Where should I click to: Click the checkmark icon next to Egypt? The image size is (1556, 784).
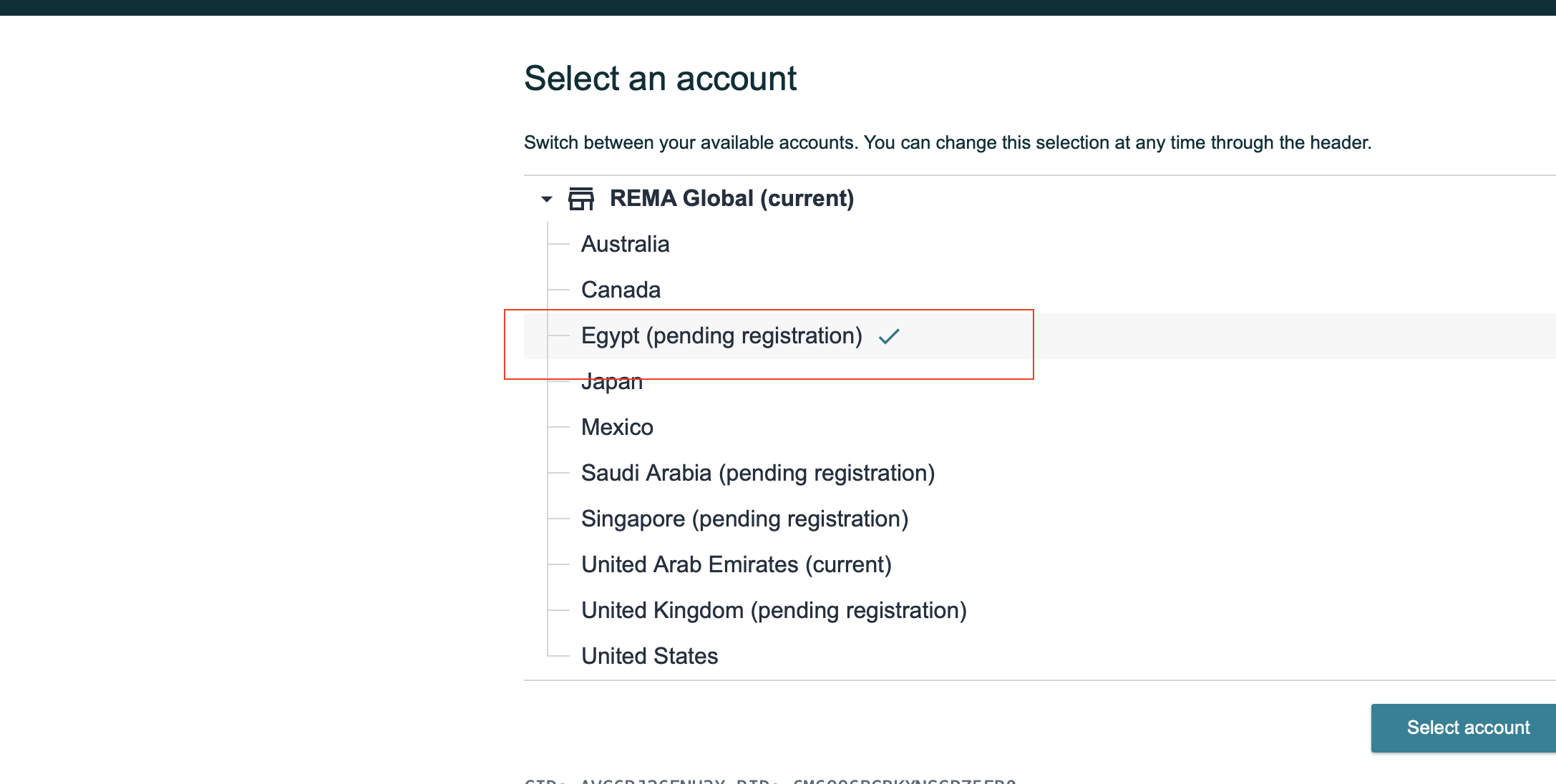pyautogui.click(x=889, y=336)
